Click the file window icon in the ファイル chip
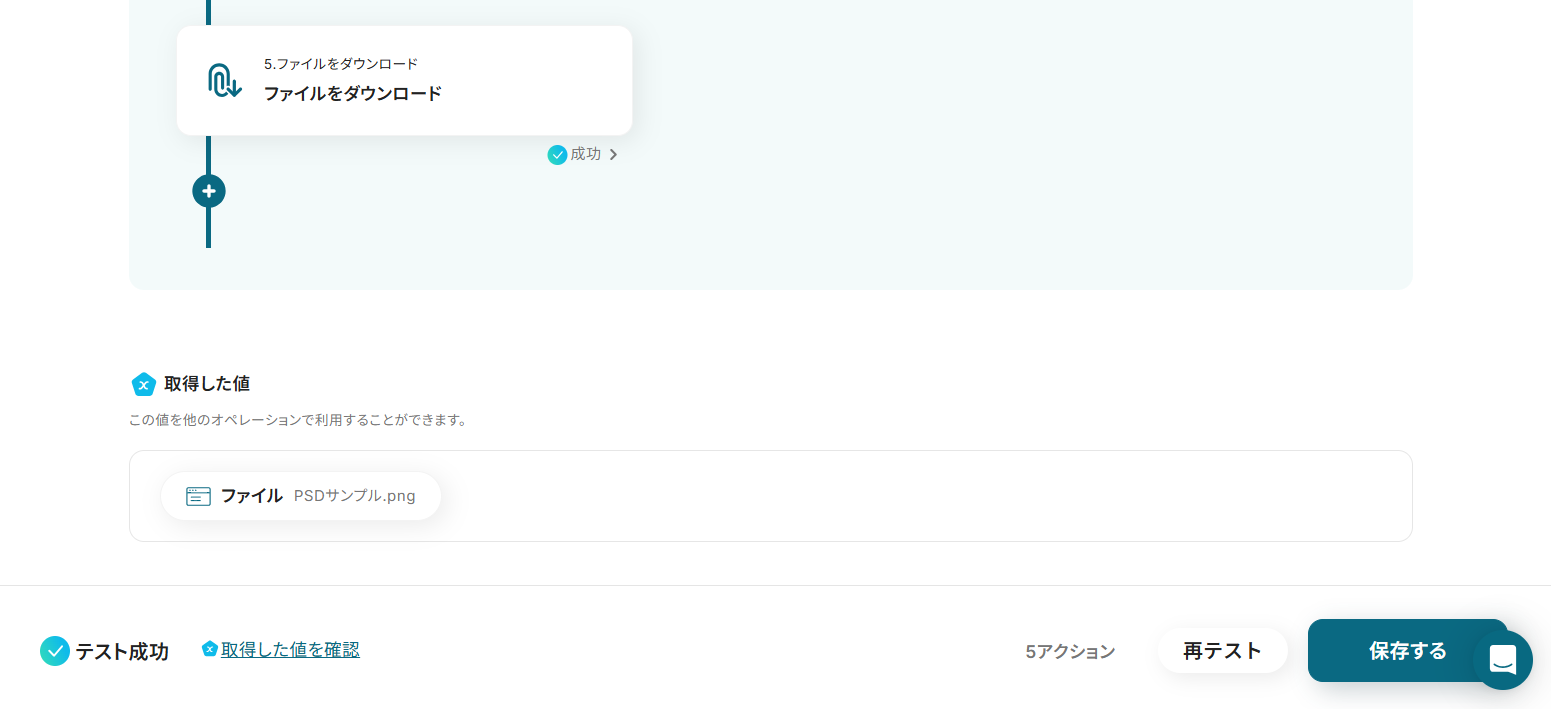 coord(198,496)
